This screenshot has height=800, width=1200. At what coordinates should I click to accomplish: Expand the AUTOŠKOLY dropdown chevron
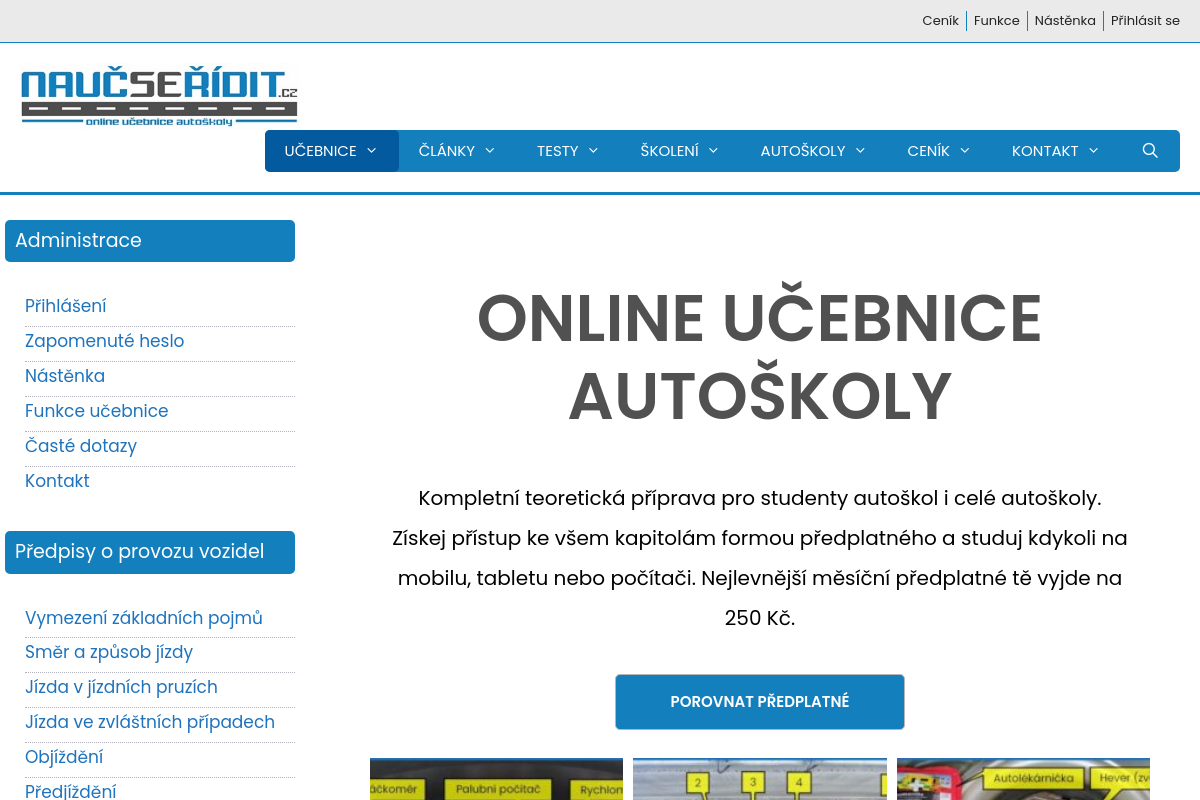click(x=860, y=150)
